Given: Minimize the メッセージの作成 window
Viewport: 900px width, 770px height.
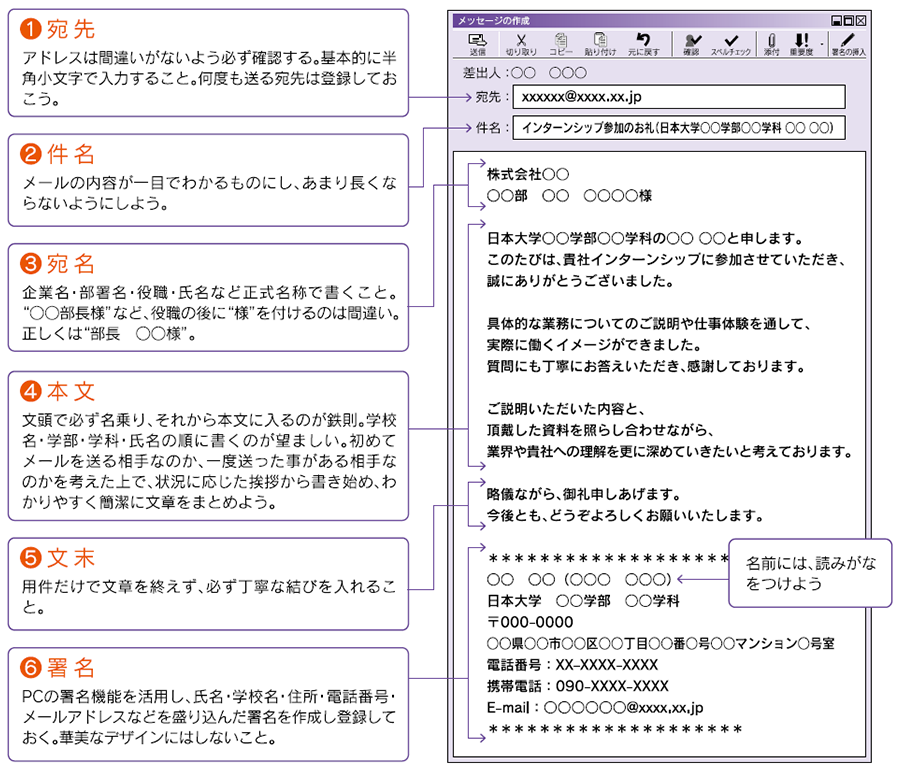Looking at the screenshot, I should pos(836,21).
